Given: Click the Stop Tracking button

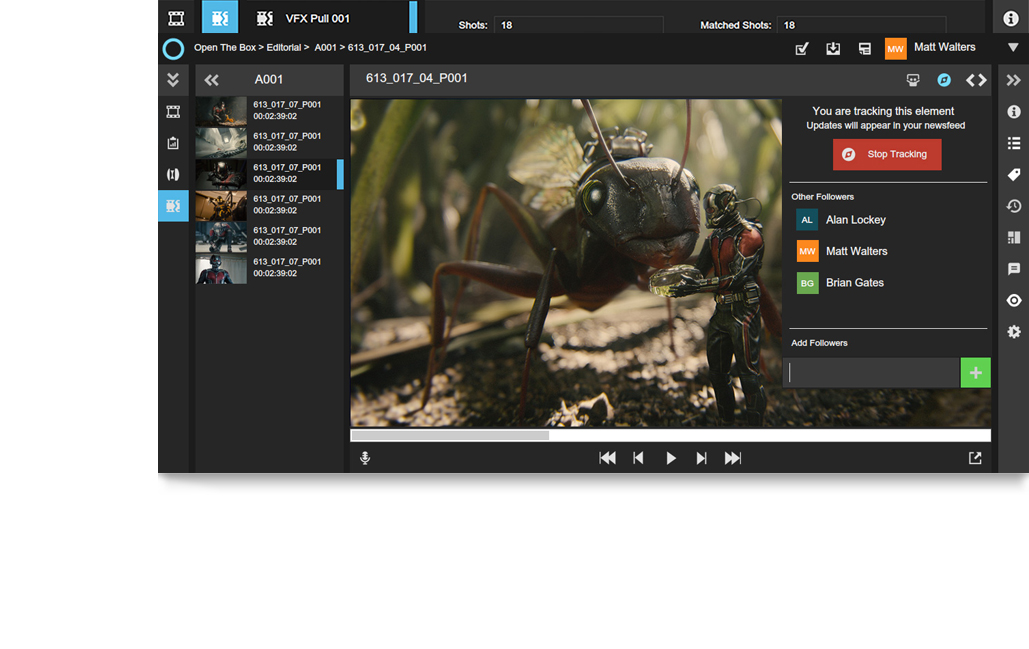Looking at the screenshot, I should [x=887, y=154].
